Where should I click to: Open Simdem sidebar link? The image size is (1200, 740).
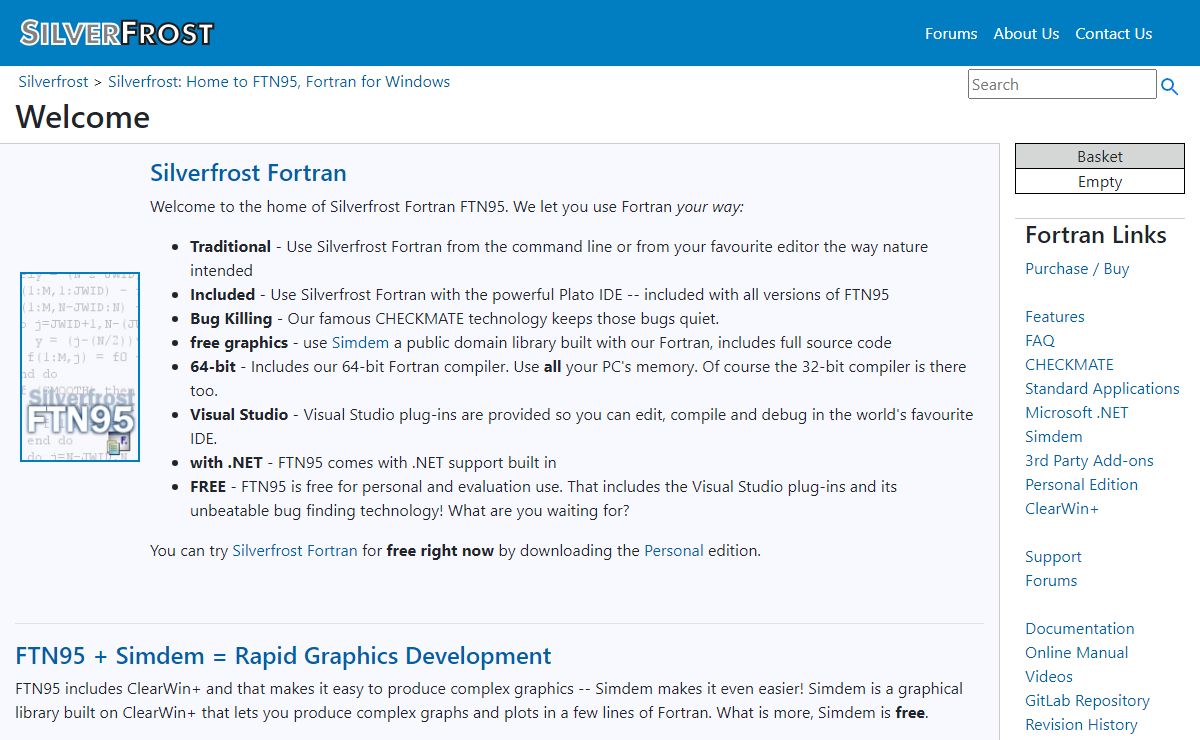(x=1054, y=436)
